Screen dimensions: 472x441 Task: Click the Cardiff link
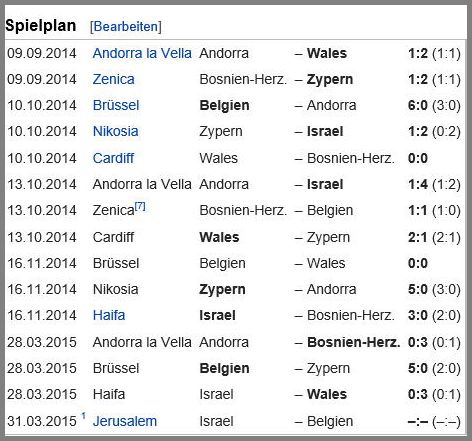[x=113, y=158]
